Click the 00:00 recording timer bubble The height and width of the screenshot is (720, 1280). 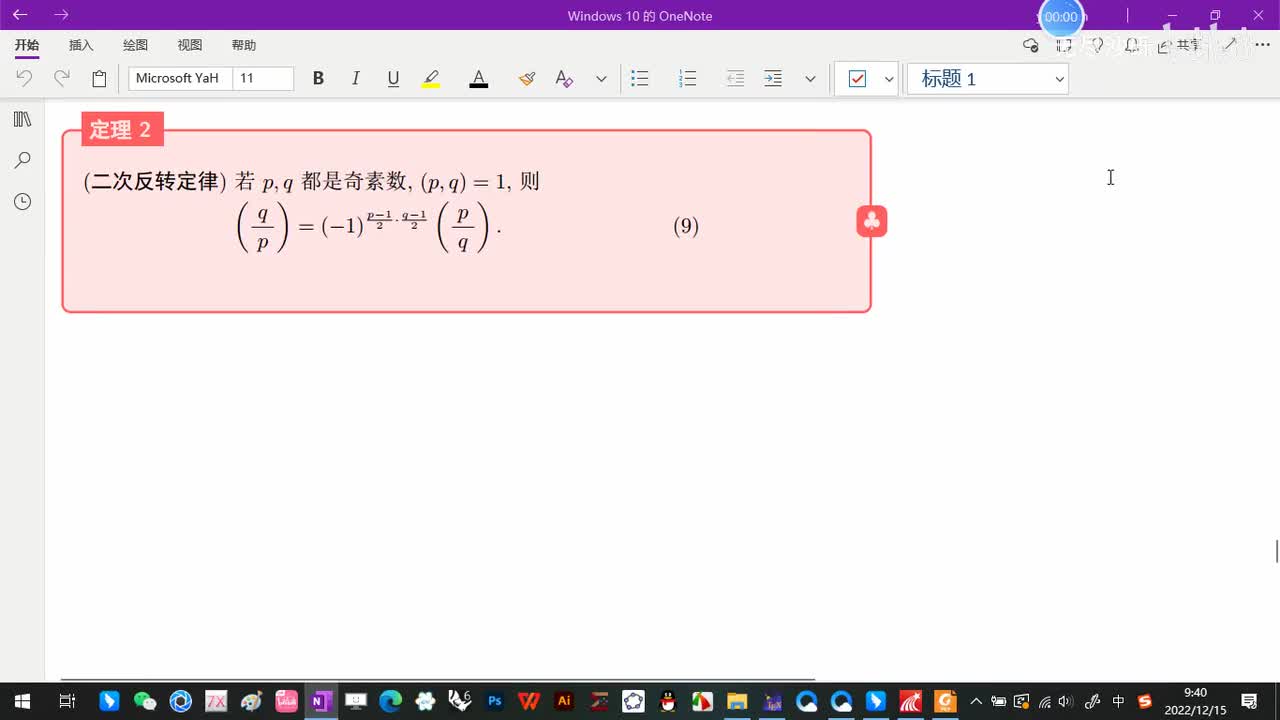pyautogui.click(x=1061, y=17)
